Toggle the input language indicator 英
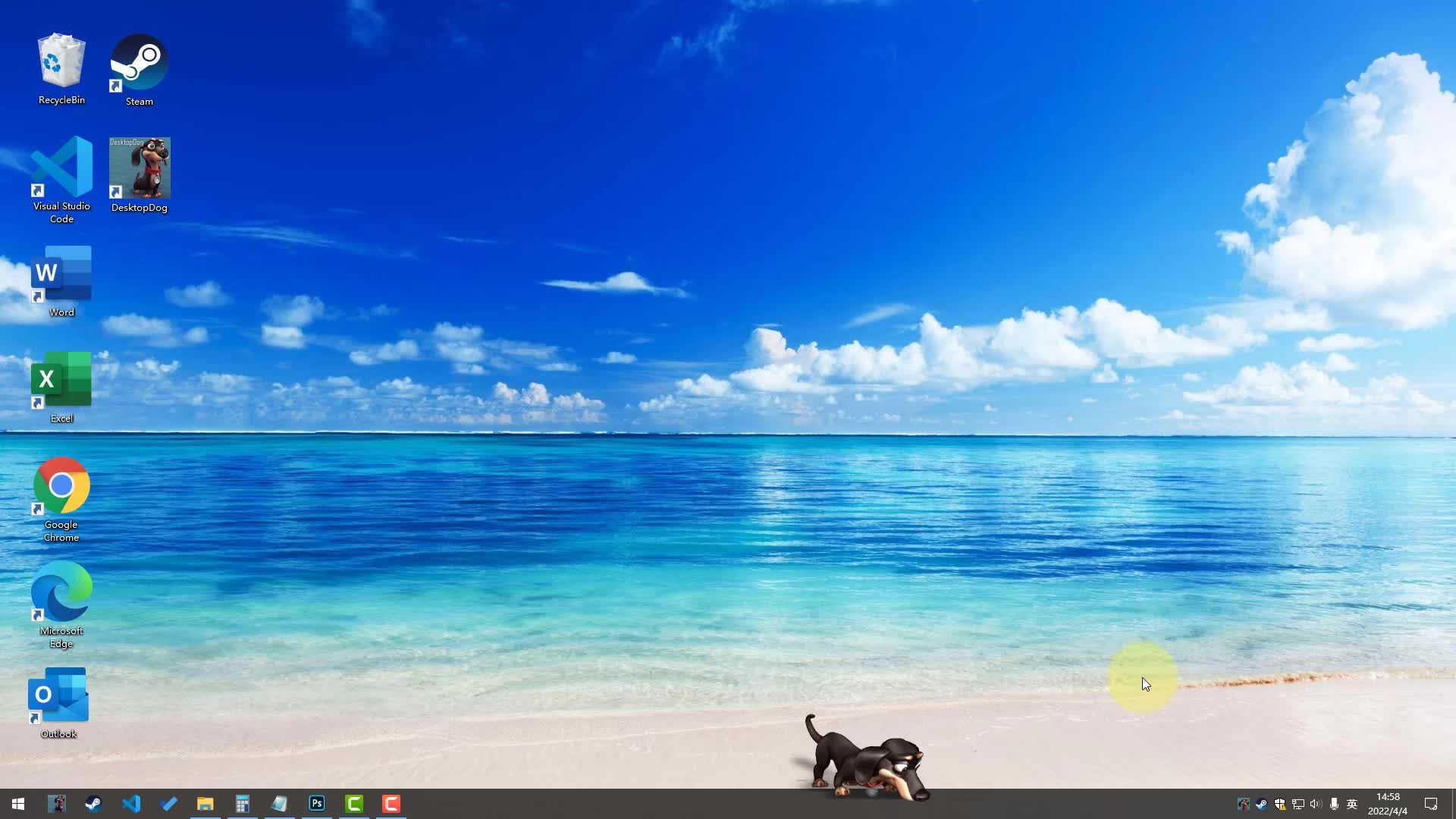 click(1352, 804)
